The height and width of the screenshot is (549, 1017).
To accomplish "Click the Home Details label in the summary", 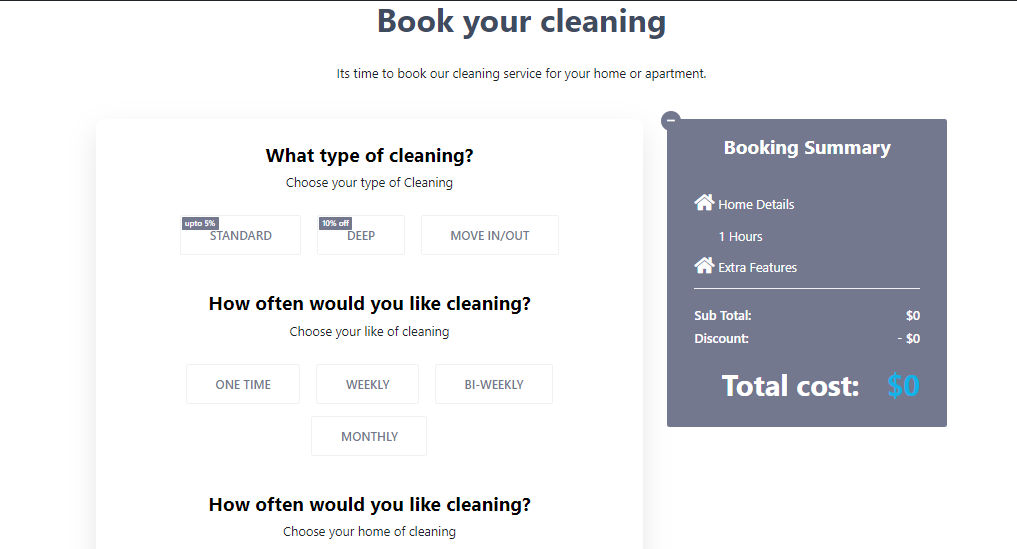I will [x=756, y=204].
